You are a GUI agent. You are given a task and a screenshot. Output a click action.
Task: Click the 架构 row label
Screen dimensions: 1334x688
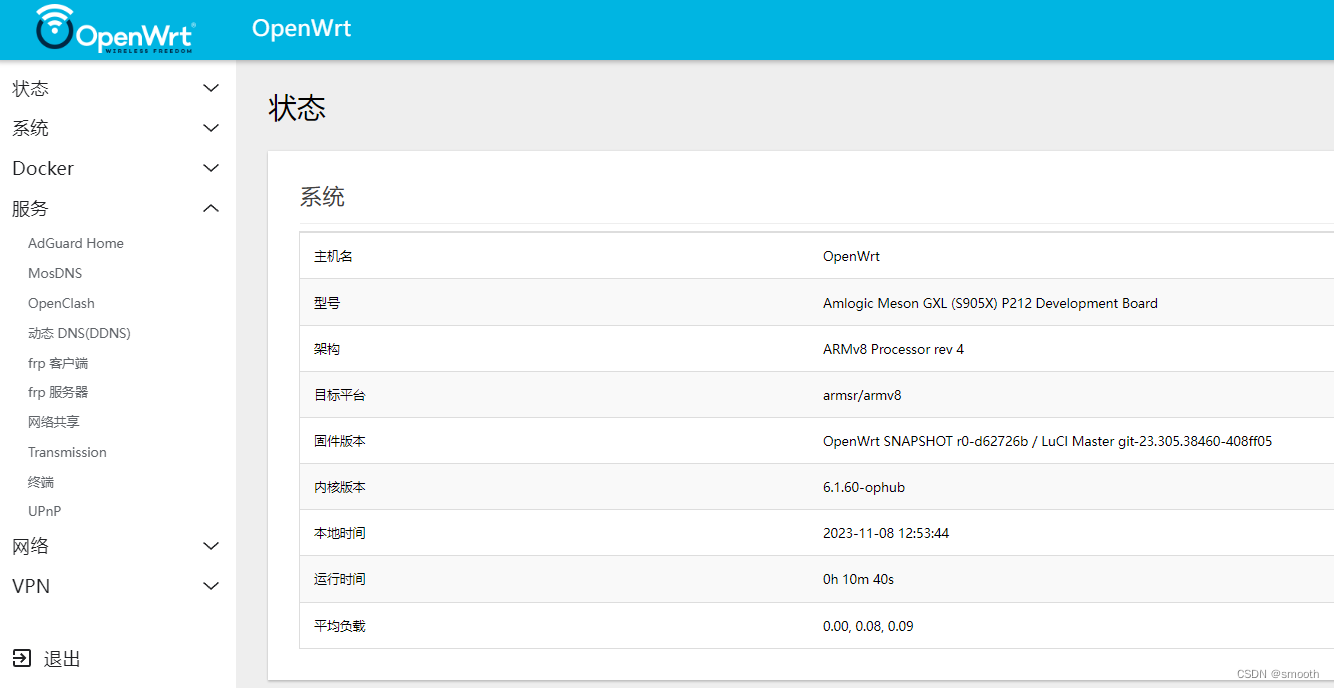tap(327, 349)
